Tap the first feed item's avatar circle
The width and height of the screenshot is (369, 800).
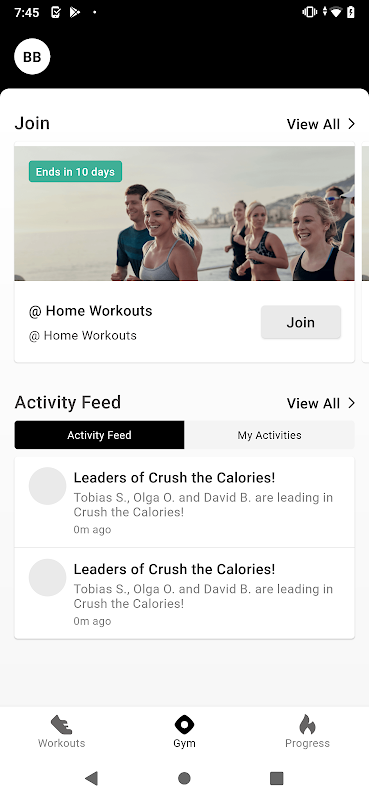click(47, 486)
